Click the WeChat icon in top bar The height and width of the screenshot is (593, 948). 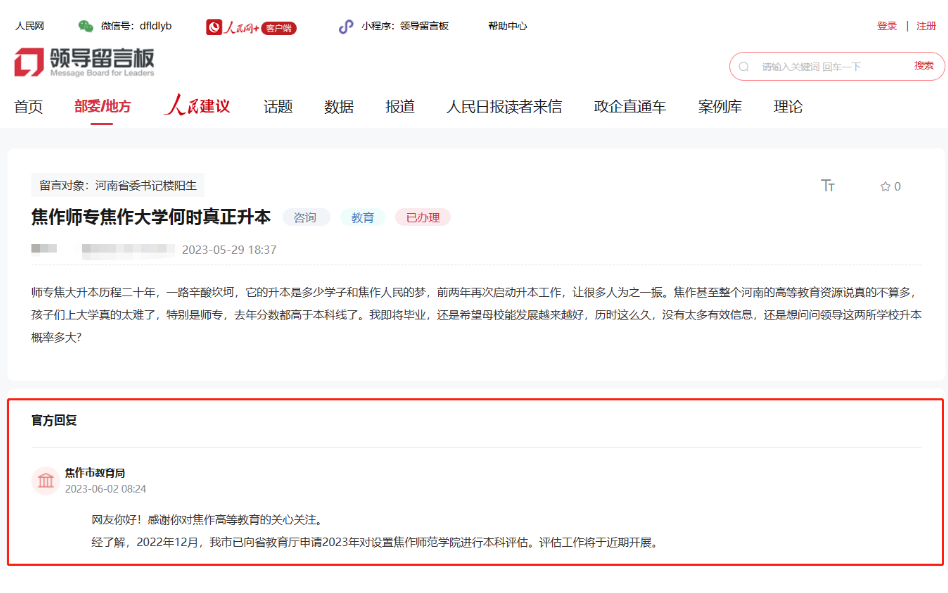[x=86, y=26]
